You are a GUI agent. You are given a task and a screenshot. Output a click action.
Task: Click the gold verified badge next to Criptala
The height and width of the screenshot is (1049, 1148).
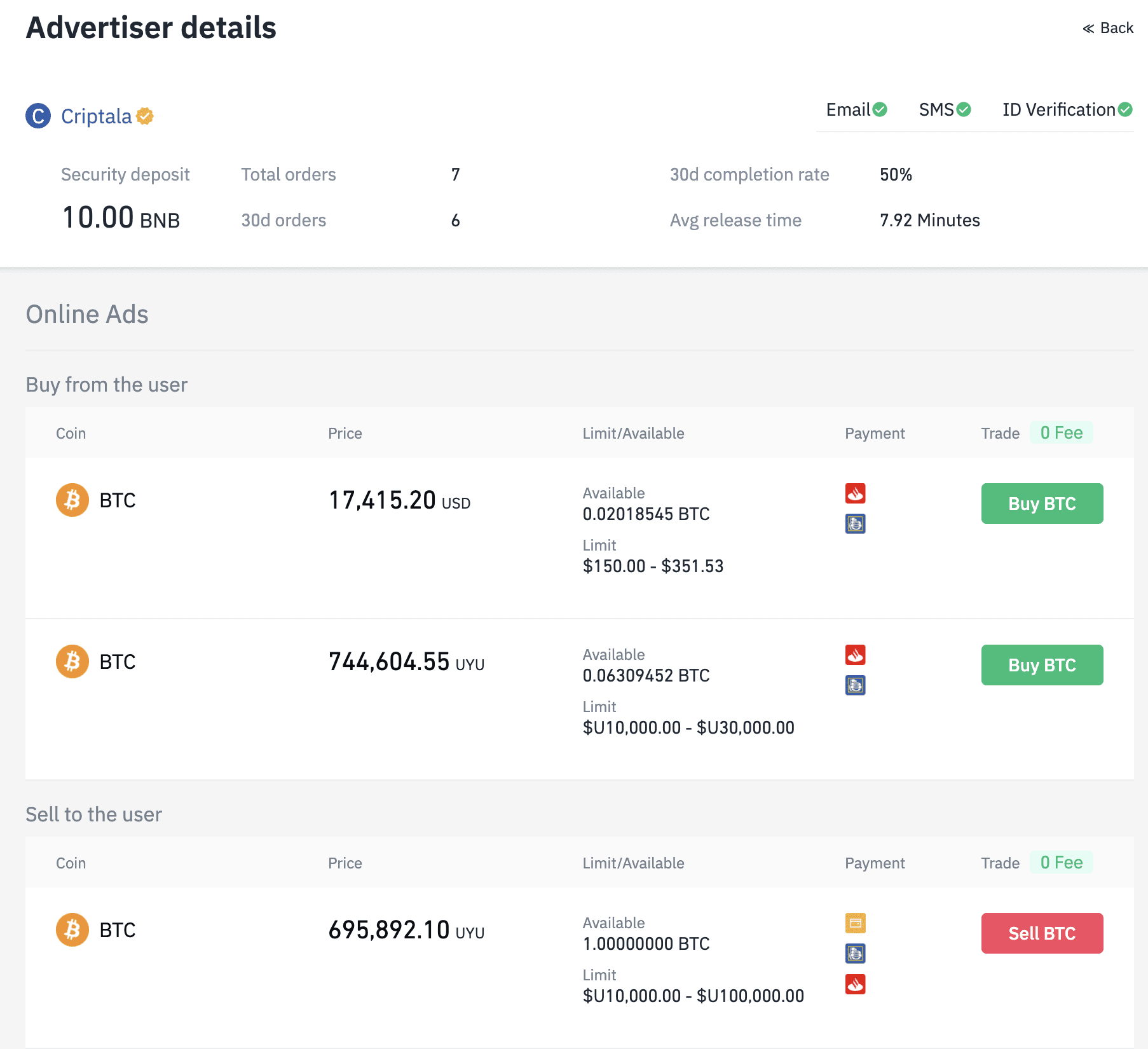[145, 116]
